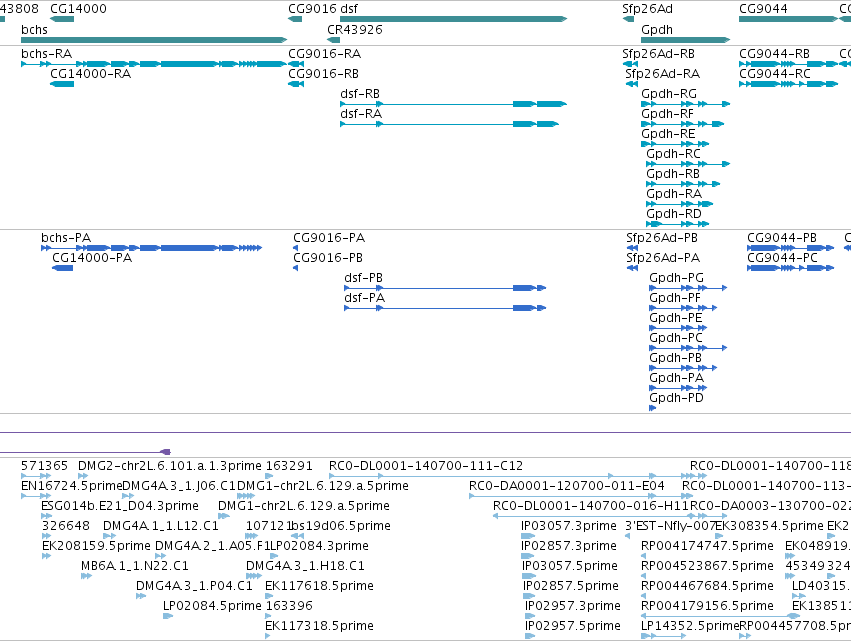Click EST DMG4A.3_1.H18.C1
851x641 pixels.
[254, 576]
